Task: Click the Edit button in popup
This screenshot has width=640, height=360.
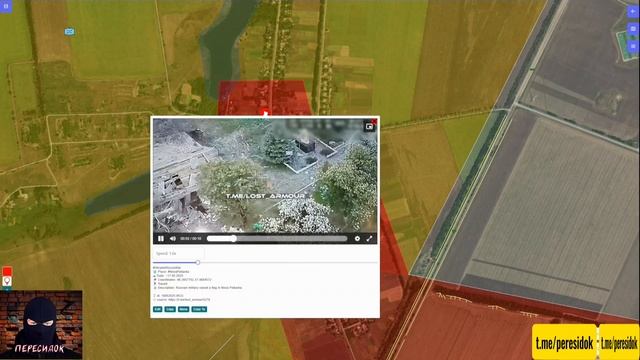Action: pyautogui.click(x=158, y=309)
